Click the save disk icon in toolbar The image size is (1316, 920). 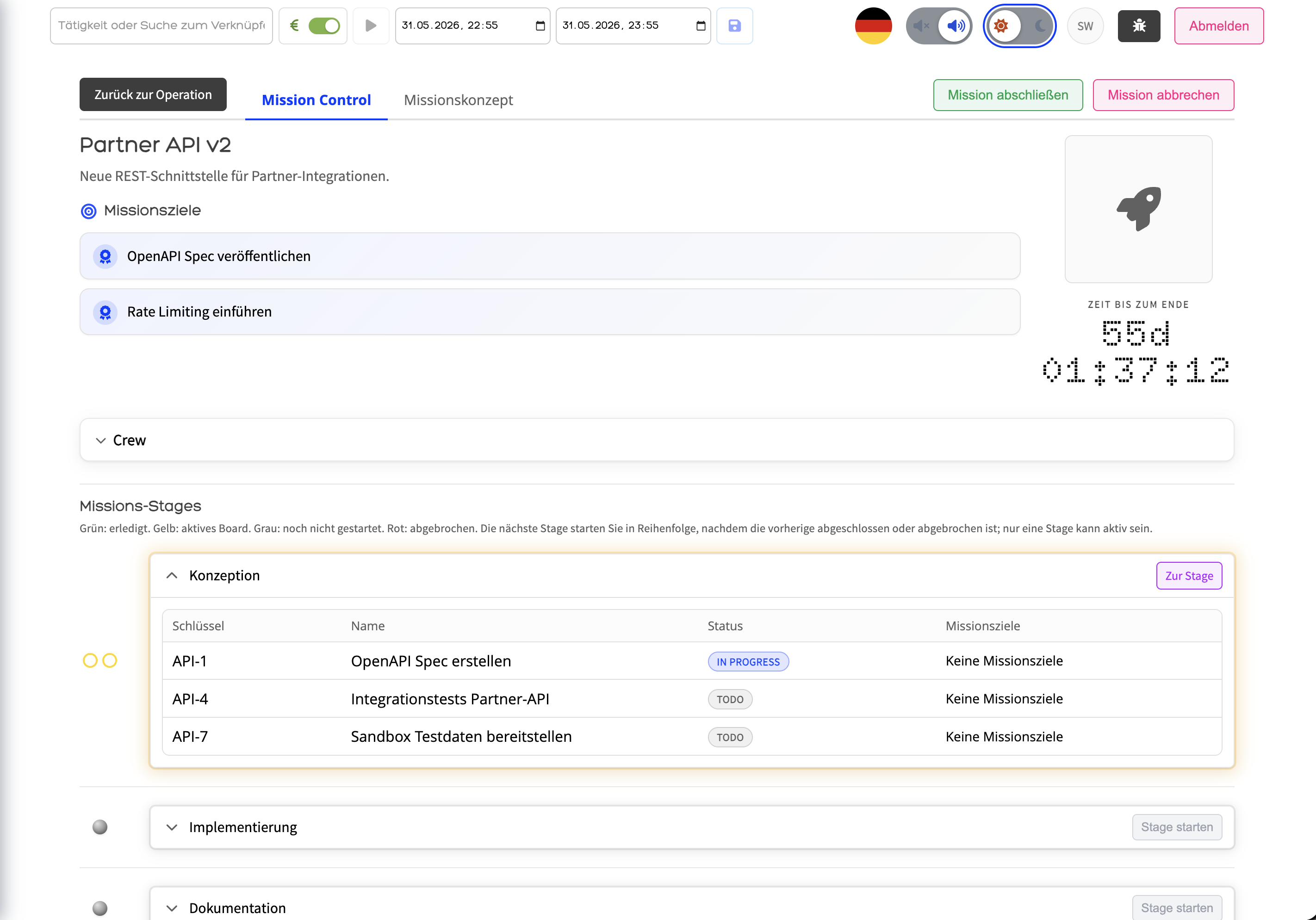click(x=734, y=26)
